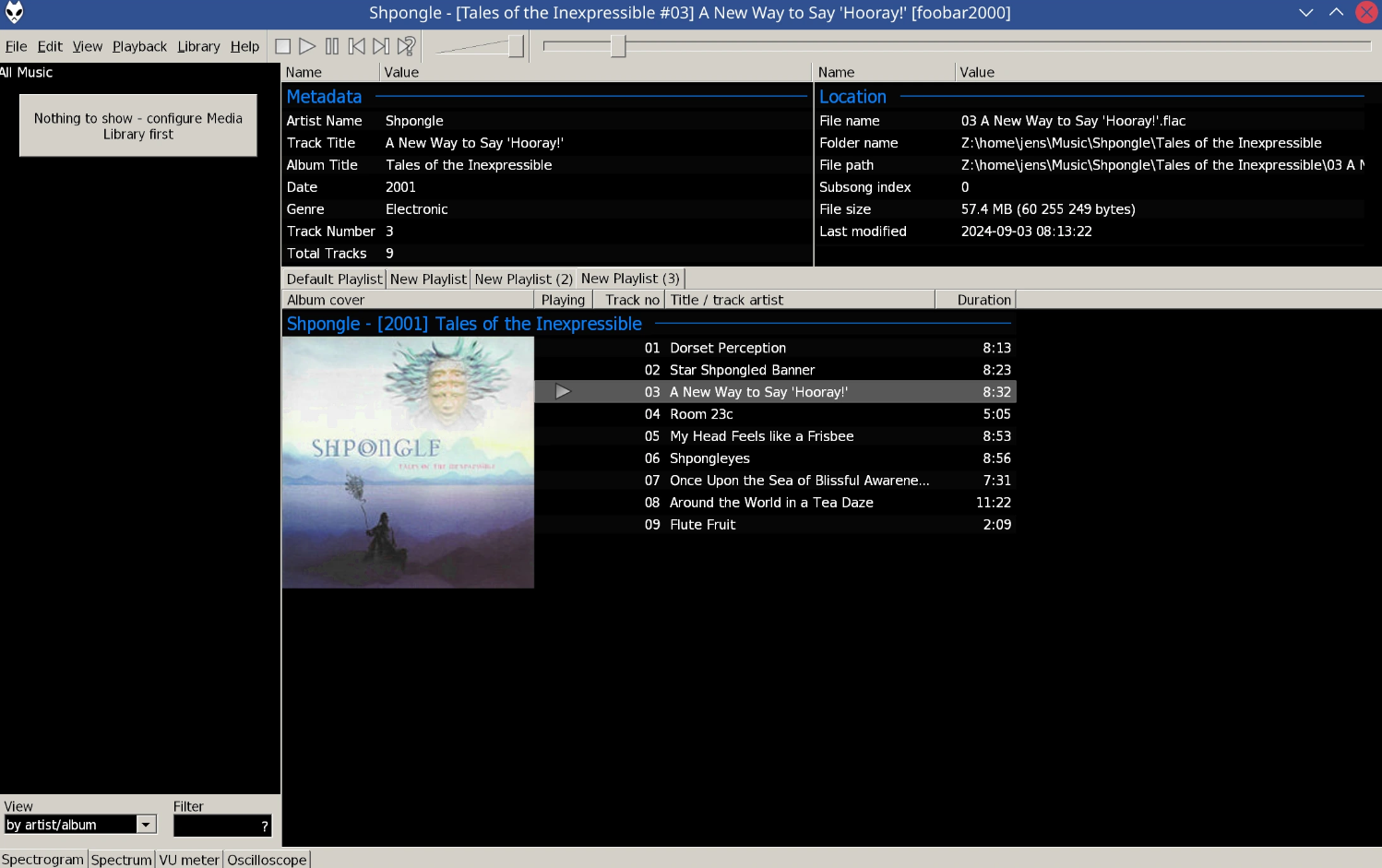Select track 'My Head Feels like a Frisbee'
This screenshot has height=868, width=1382.
[761, 436]
